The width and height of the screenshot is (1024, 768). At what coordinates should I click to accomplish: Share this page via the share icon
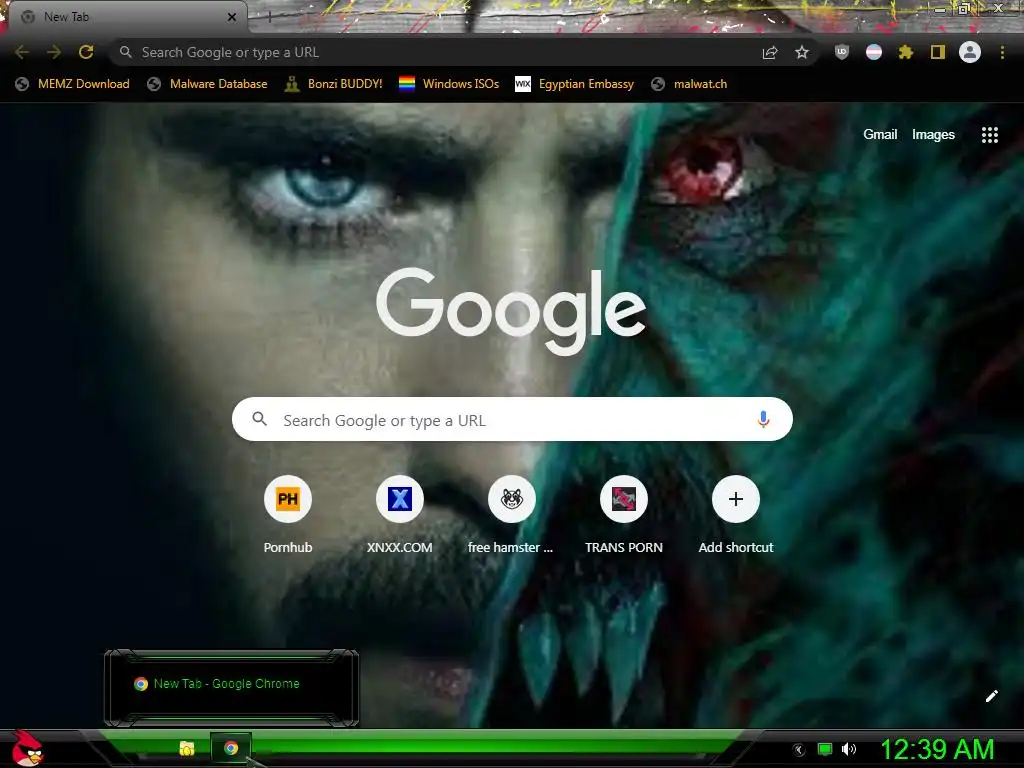[x=770, y=52]
